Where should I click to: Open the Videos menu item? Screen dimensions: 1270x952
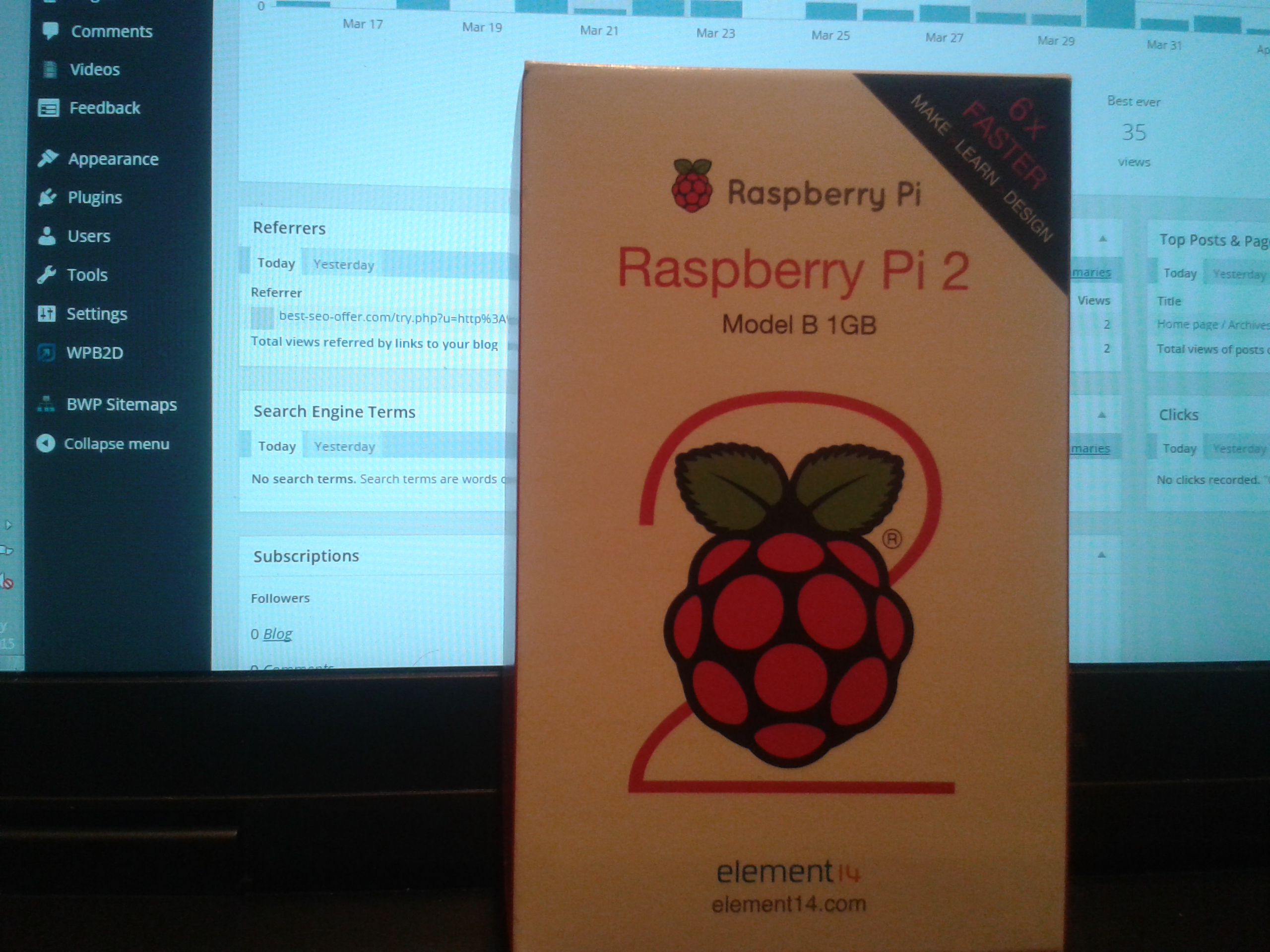coord(95,69)
